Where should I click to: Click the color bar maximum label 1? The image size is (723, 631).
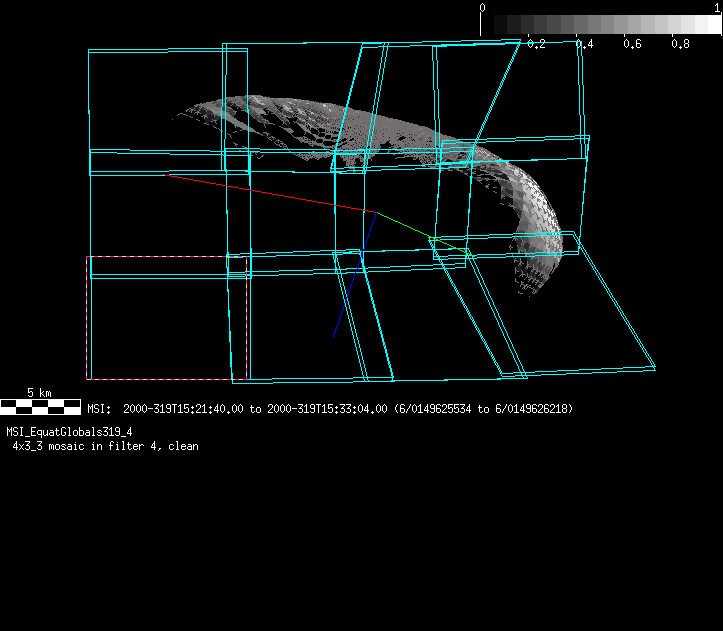717,7
